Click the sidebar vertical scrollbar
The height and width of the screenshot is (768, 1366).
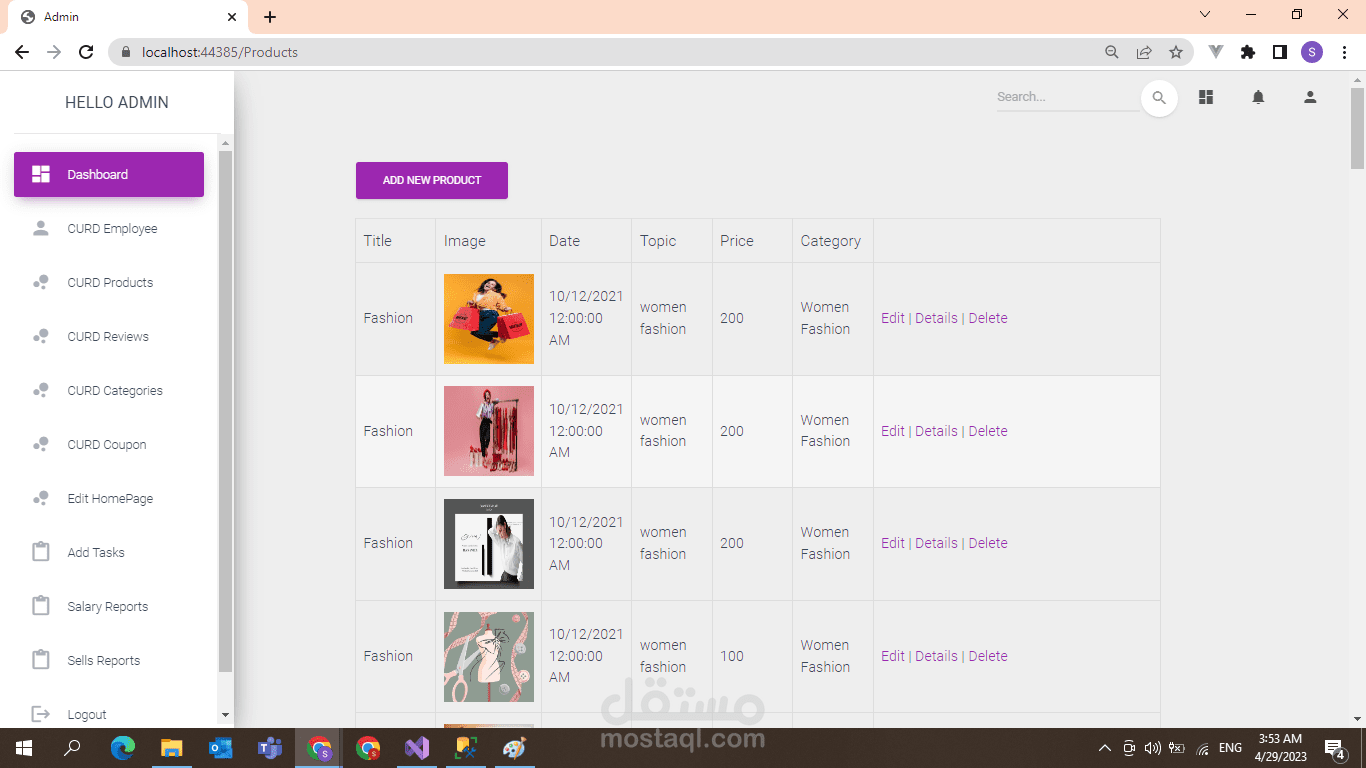(x=225, y=410)
